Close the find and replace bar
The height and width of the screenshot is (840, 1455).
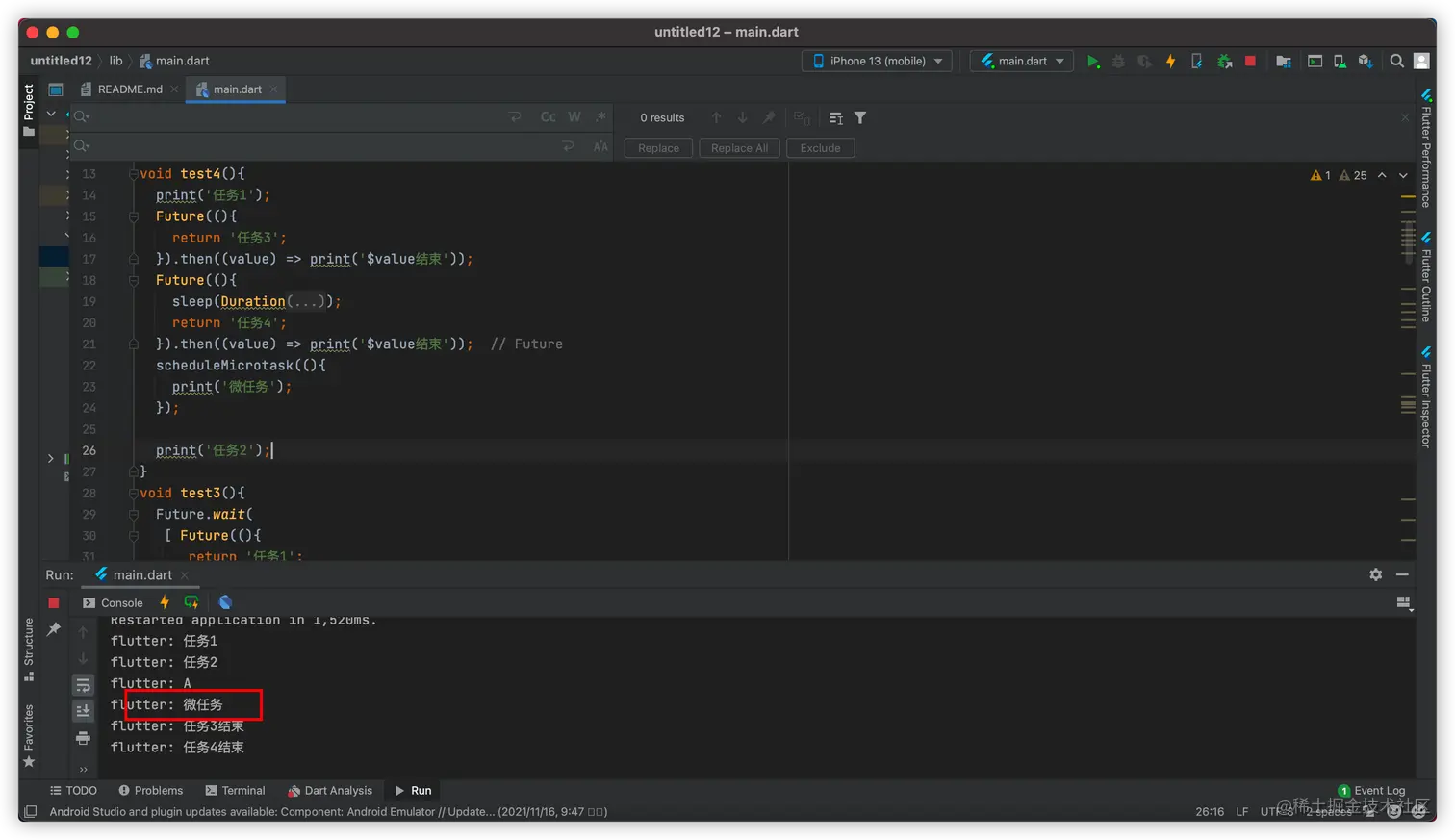1405,117
